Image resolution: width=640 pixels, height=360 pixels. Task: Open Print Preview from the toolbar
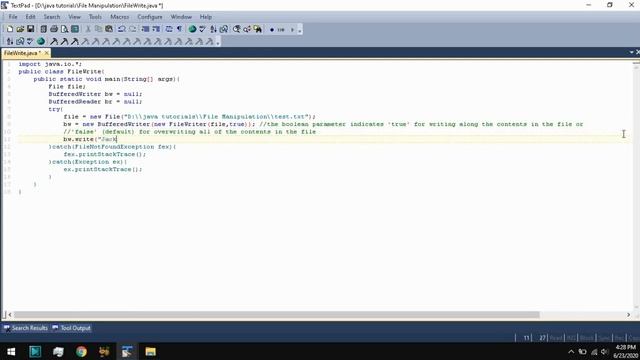pyautogui.click(x=64, y=29)
